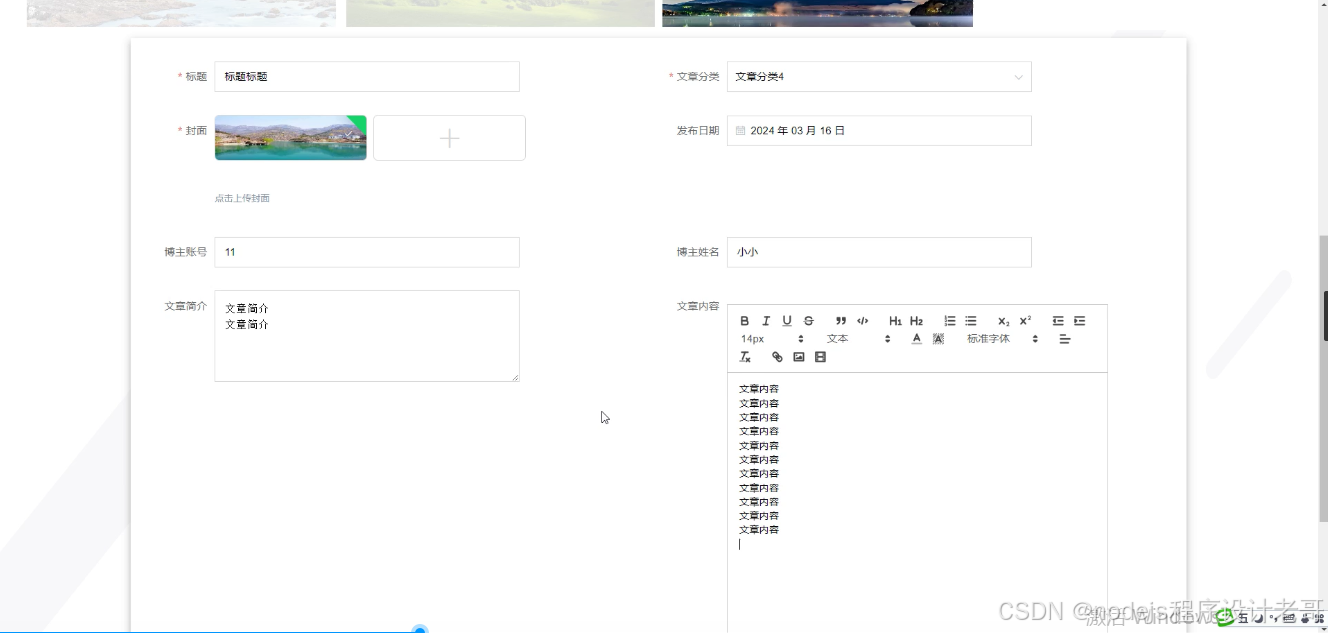Viewport: 1328px width, 633px height.
Task: Apply superscript formatting
Action: 1025,321
